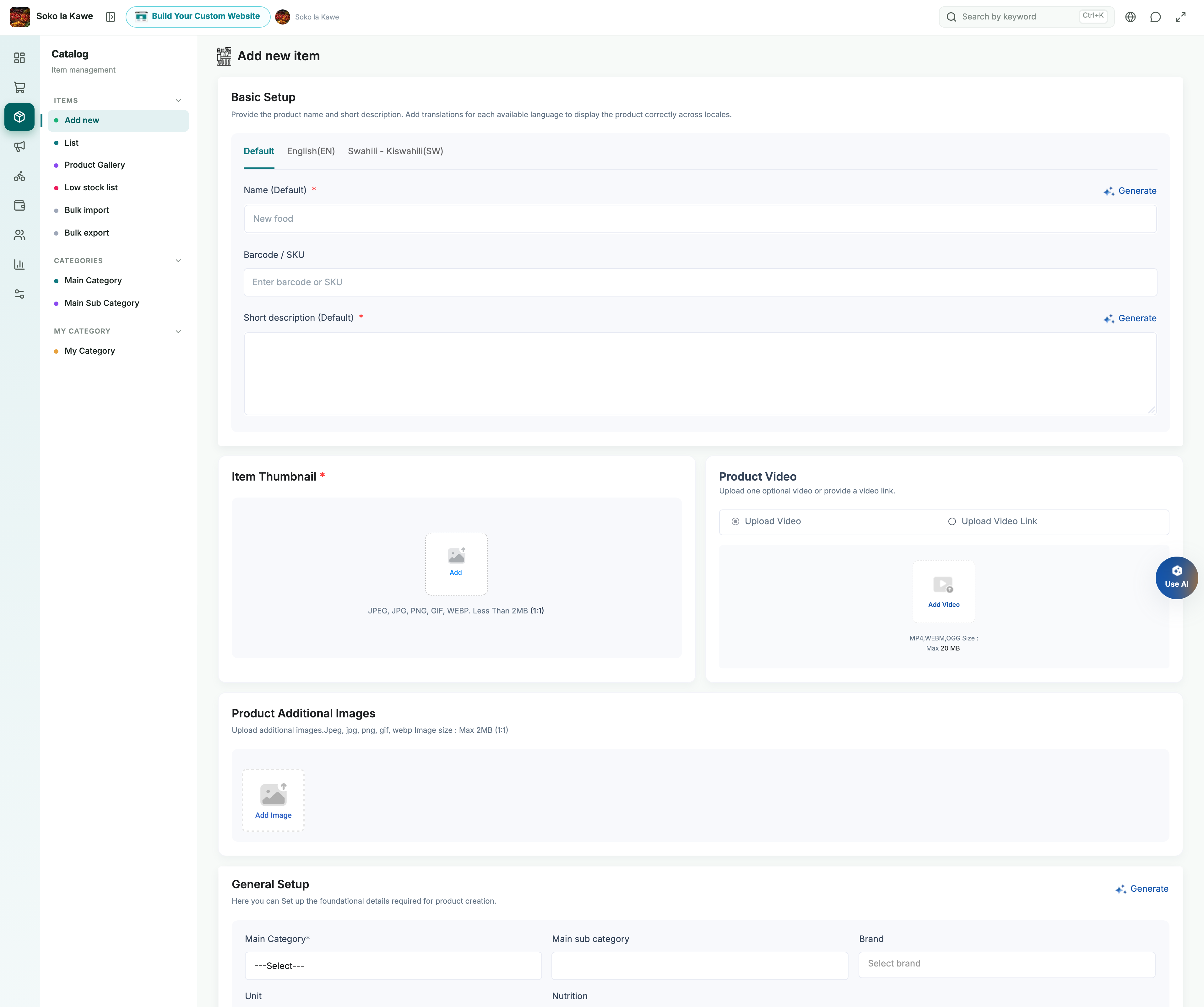Collapse the CATEGORIES section chevron

[178, 260]
